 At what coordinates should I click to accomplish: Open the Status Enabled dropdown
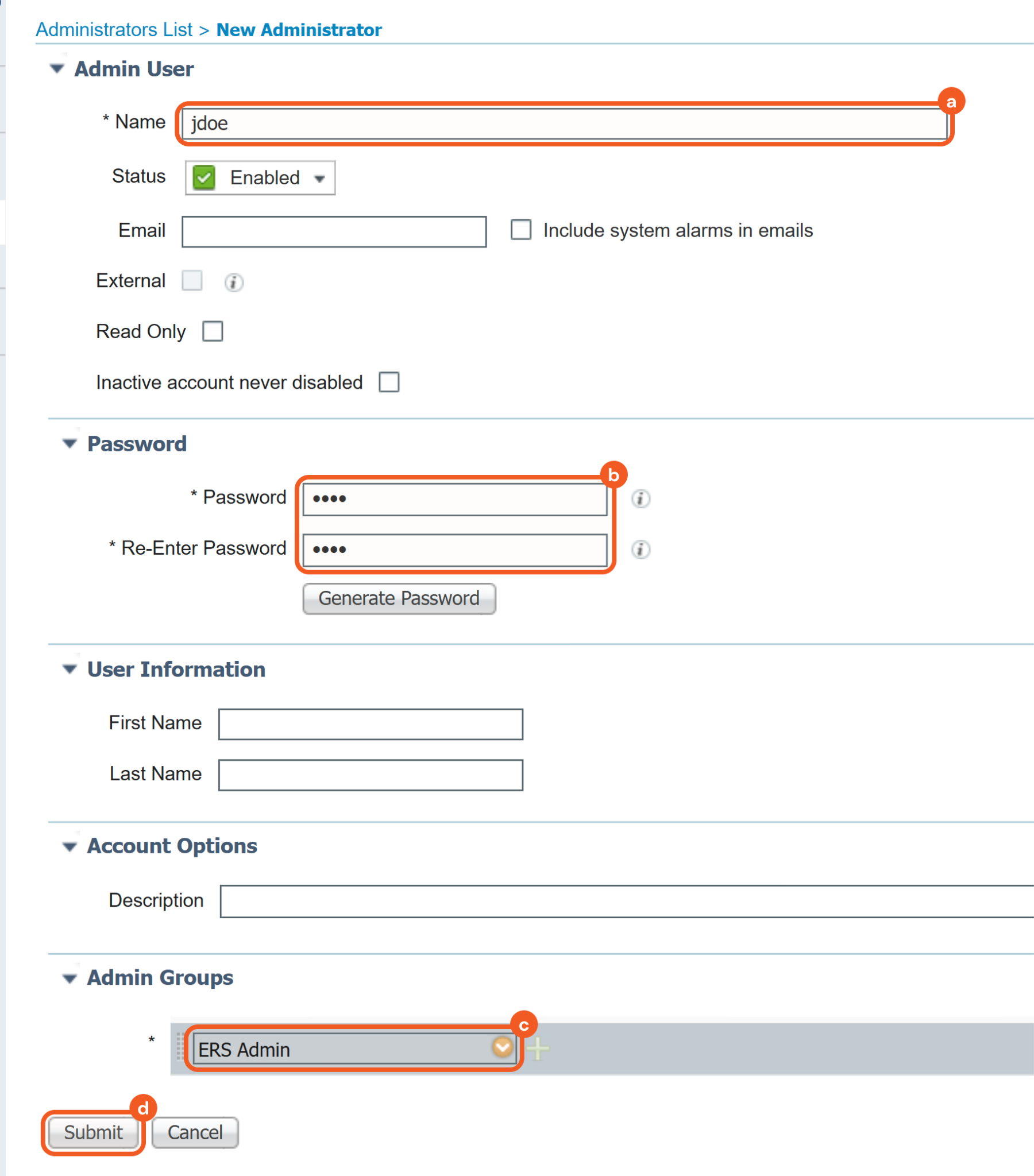[x=260, y=178]
